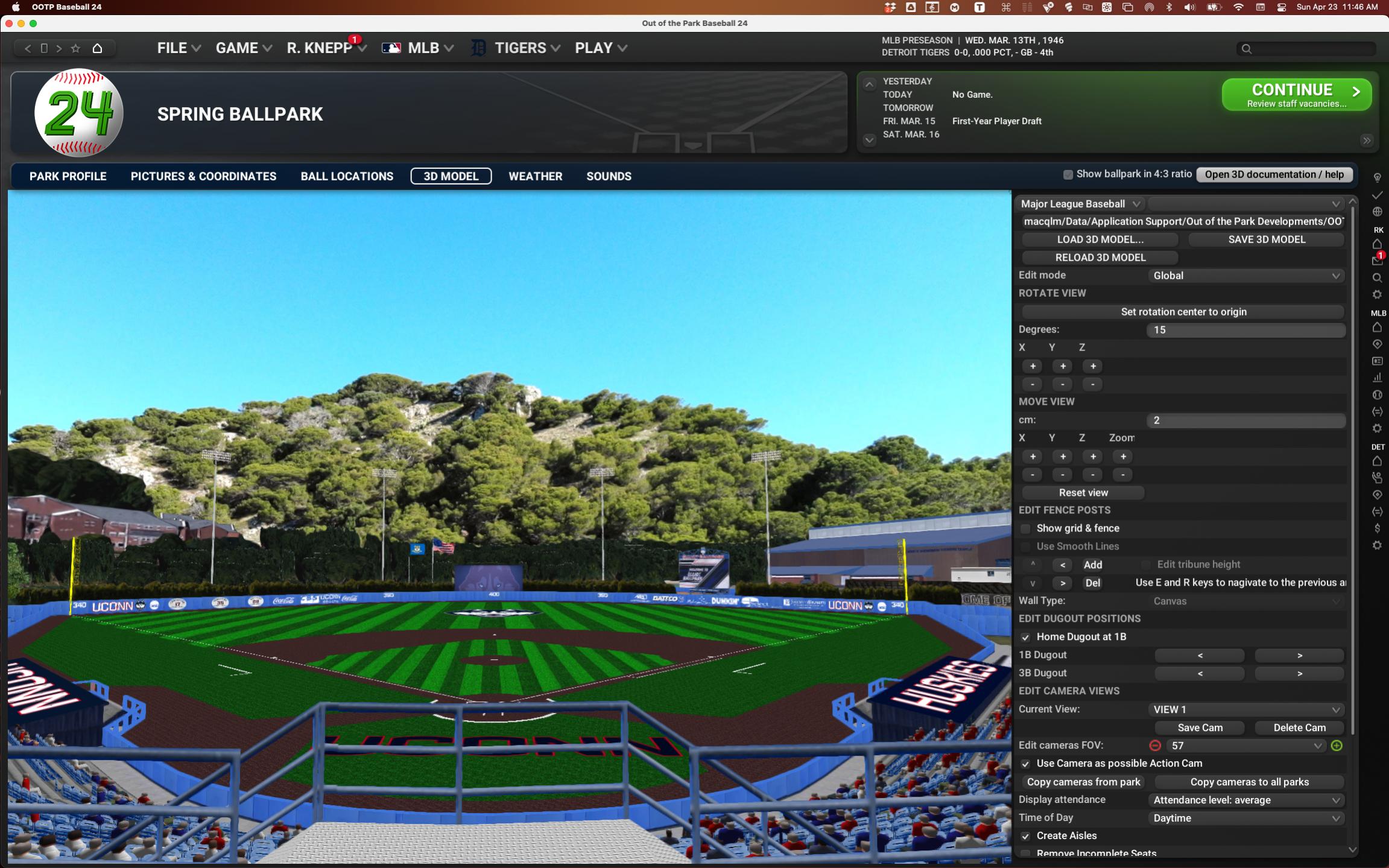Click the Degrees input field
Viewport: 1389px width, 868px height.
[1245, 330]
